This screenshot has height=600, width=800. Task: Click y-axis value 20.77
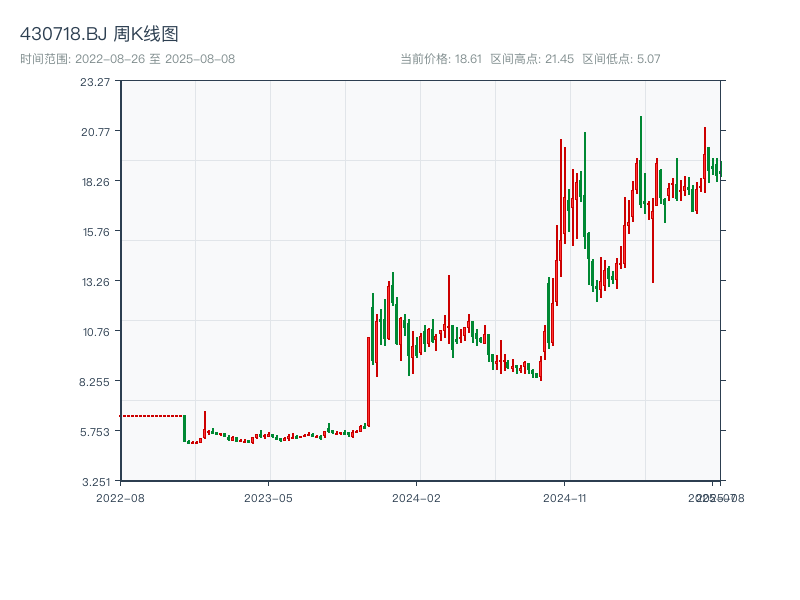[x=95, y=132]
